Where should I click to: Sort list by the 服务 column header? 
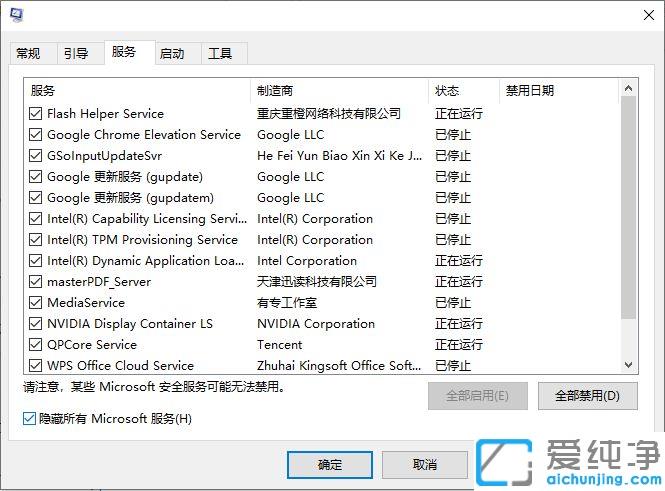click(136, 91)
